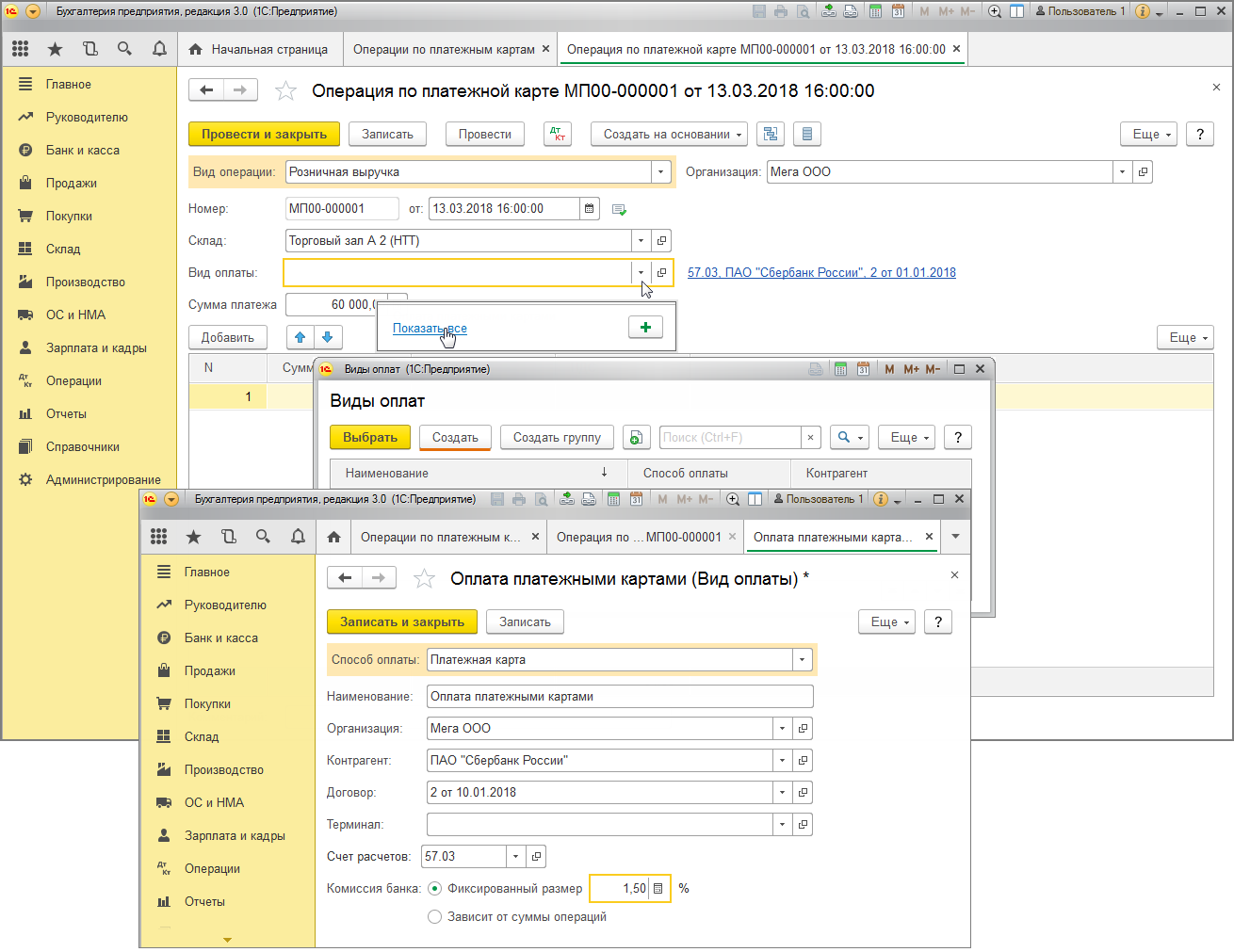
Task: Click the move row down arrow icon
Action: point(327,337)
